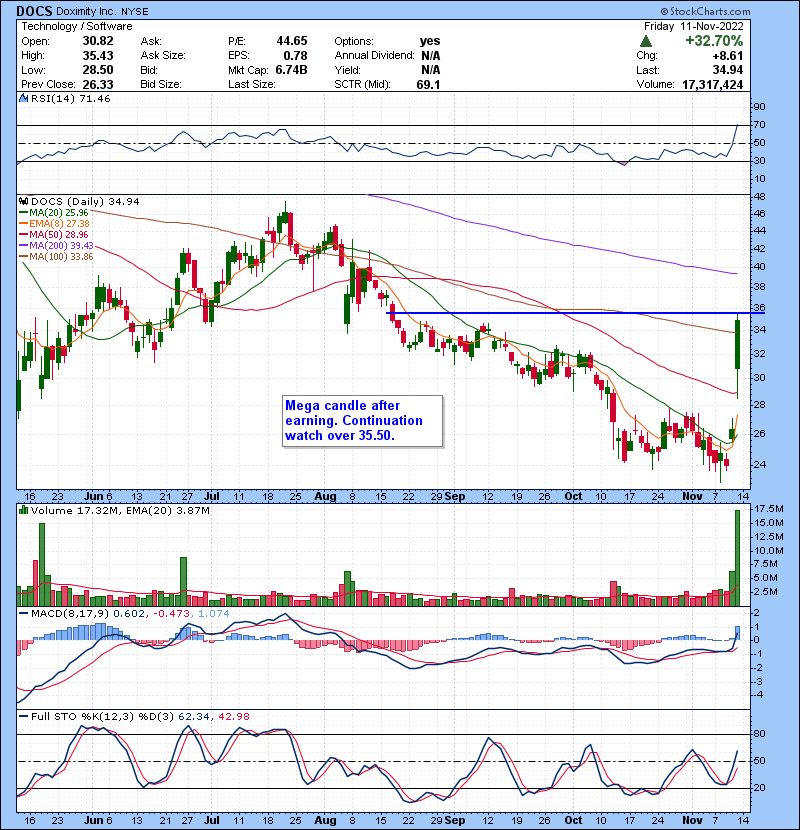800x830 pixels.
Task: Click the Mkt Cap value 6.74B
Action: click(x=292, y=70)
